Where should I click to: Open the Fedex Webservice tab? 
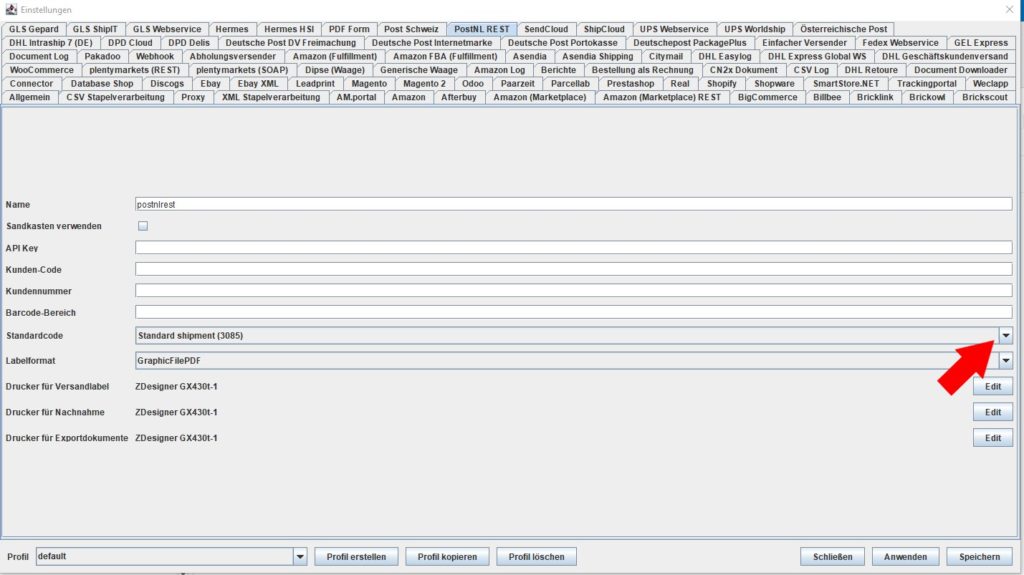click(x=900, y=42)
